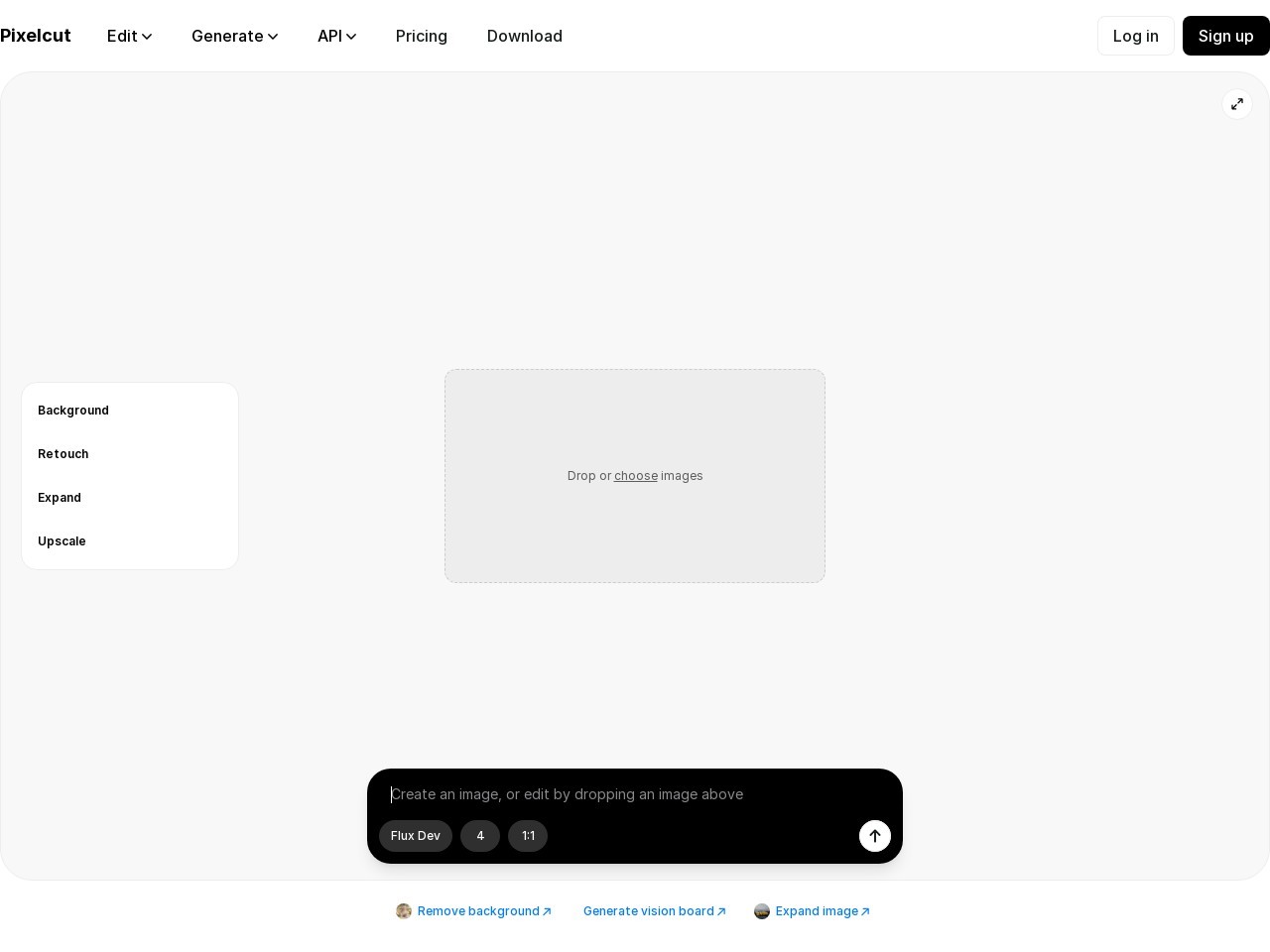Focus the image prompt text field
The width and height of the screenshot is (1270, 952).
pyautogui.click(x=625, y=794)
